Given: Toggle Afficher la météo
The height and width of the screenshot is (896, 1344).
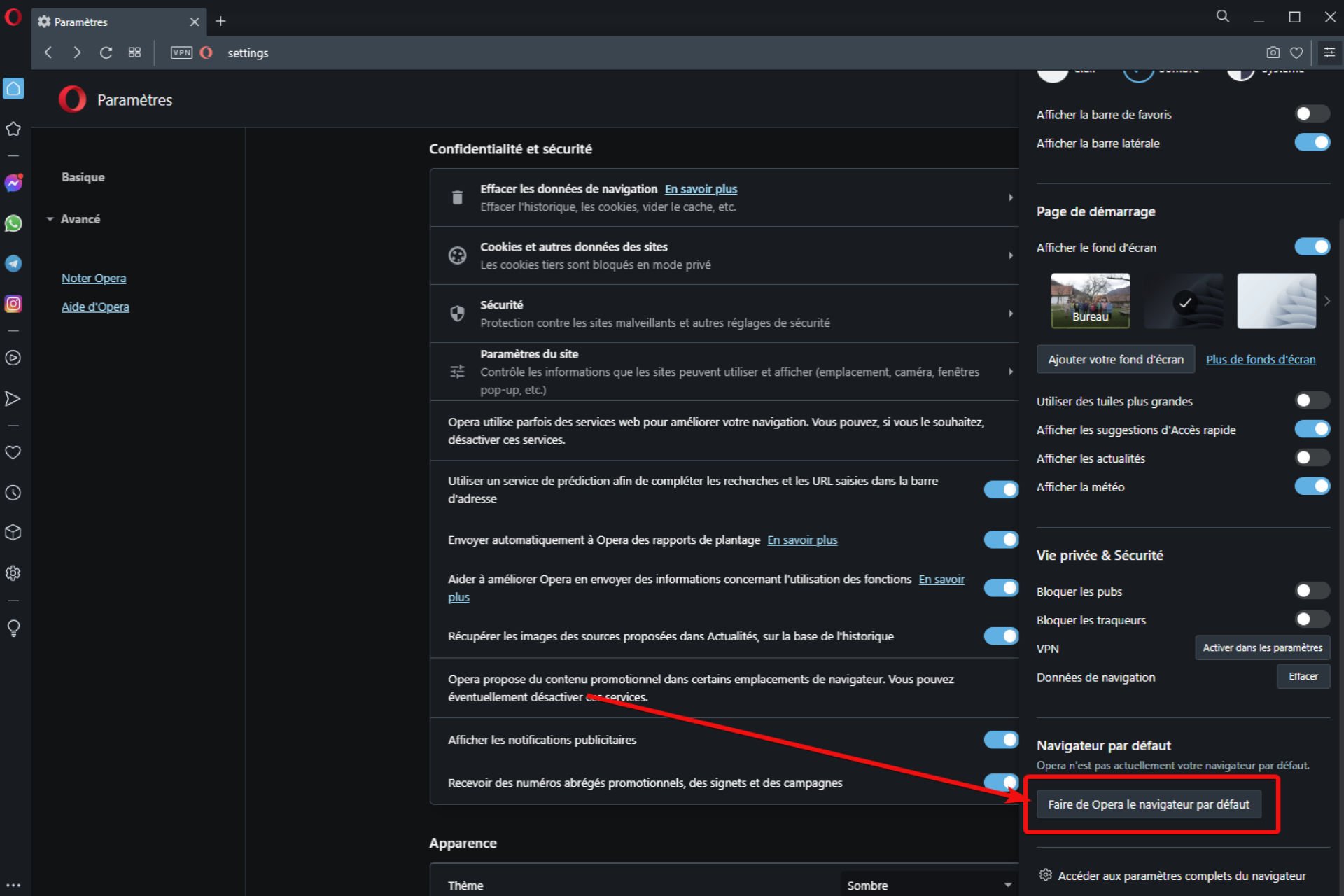Looking at the screenshot, I should coord(1312,486).
